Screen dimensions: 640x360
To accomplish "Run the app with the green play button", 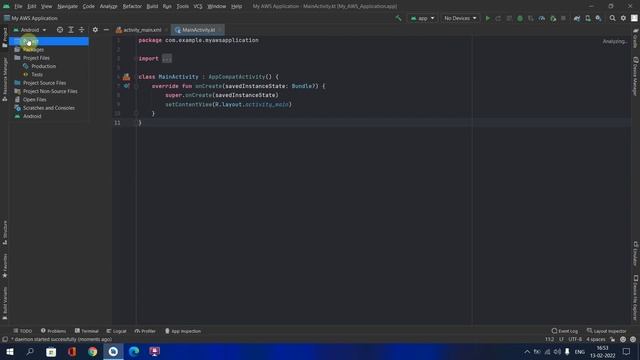I will (487, 18).
